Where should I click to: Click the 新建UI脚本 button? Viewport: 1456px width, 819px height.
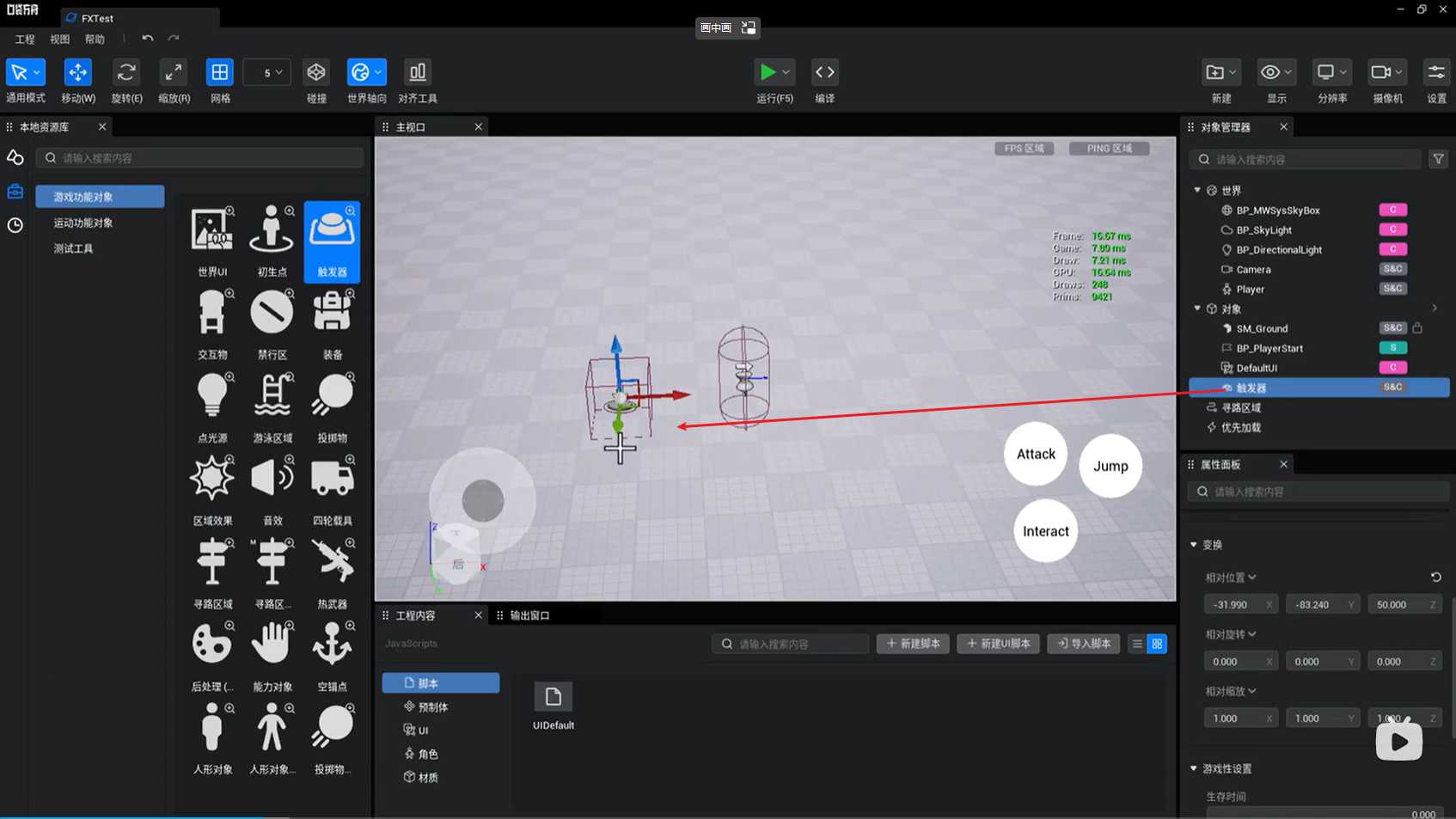click(x=999, y=644)
